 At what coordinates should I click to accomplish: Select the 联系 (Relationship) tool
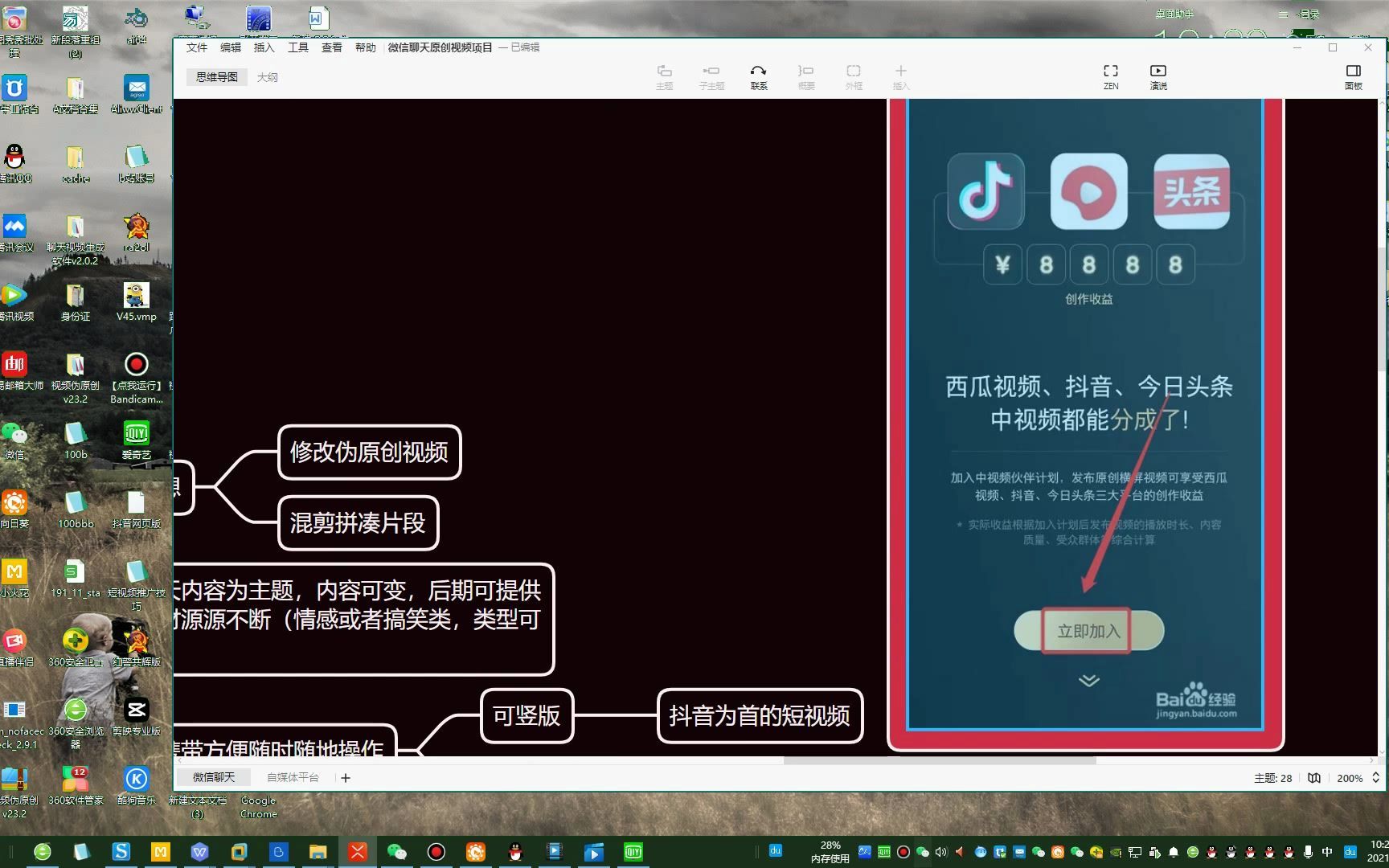(x=759, y=77)
